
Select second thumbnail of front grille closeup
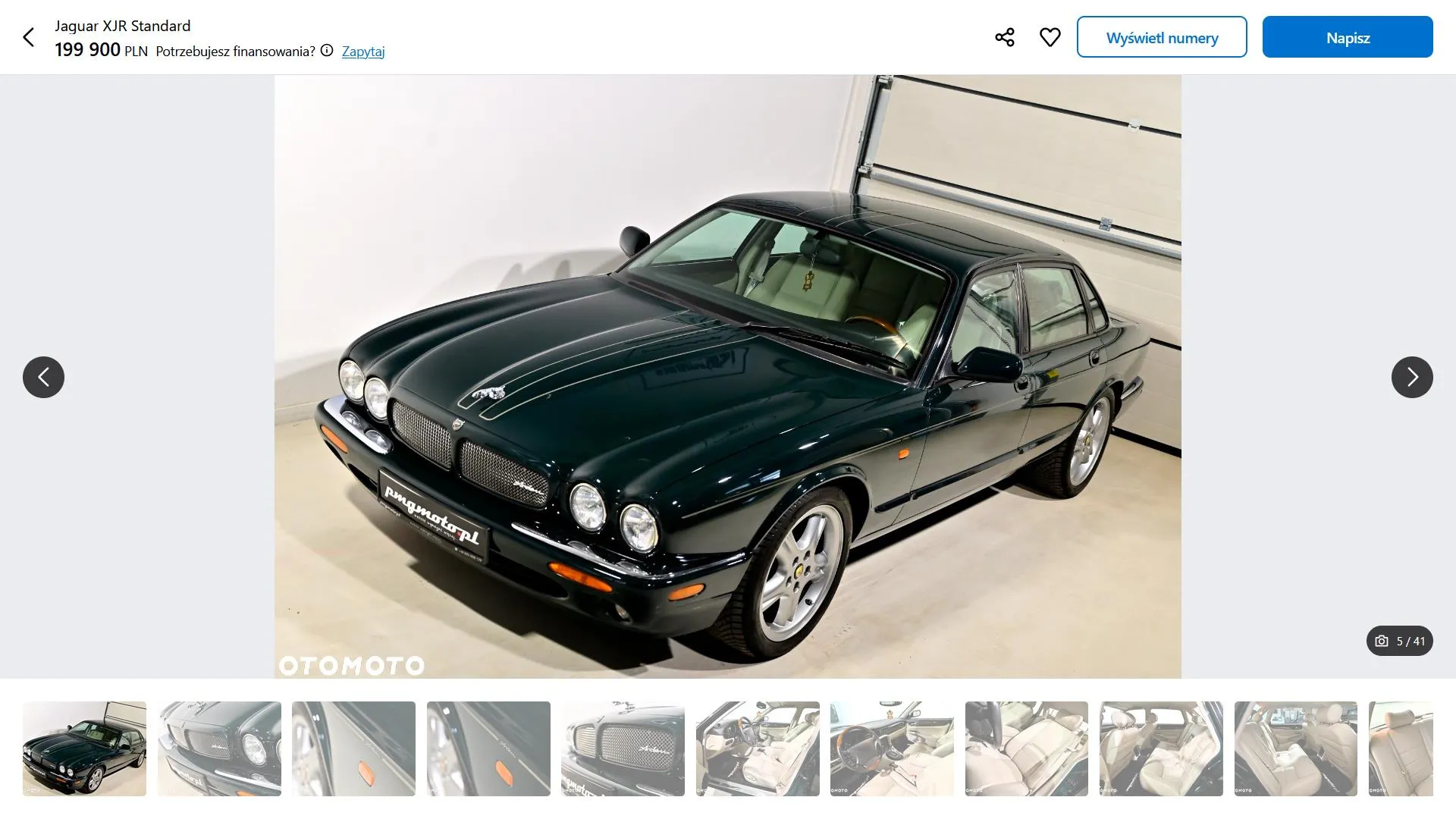point(219,748)
